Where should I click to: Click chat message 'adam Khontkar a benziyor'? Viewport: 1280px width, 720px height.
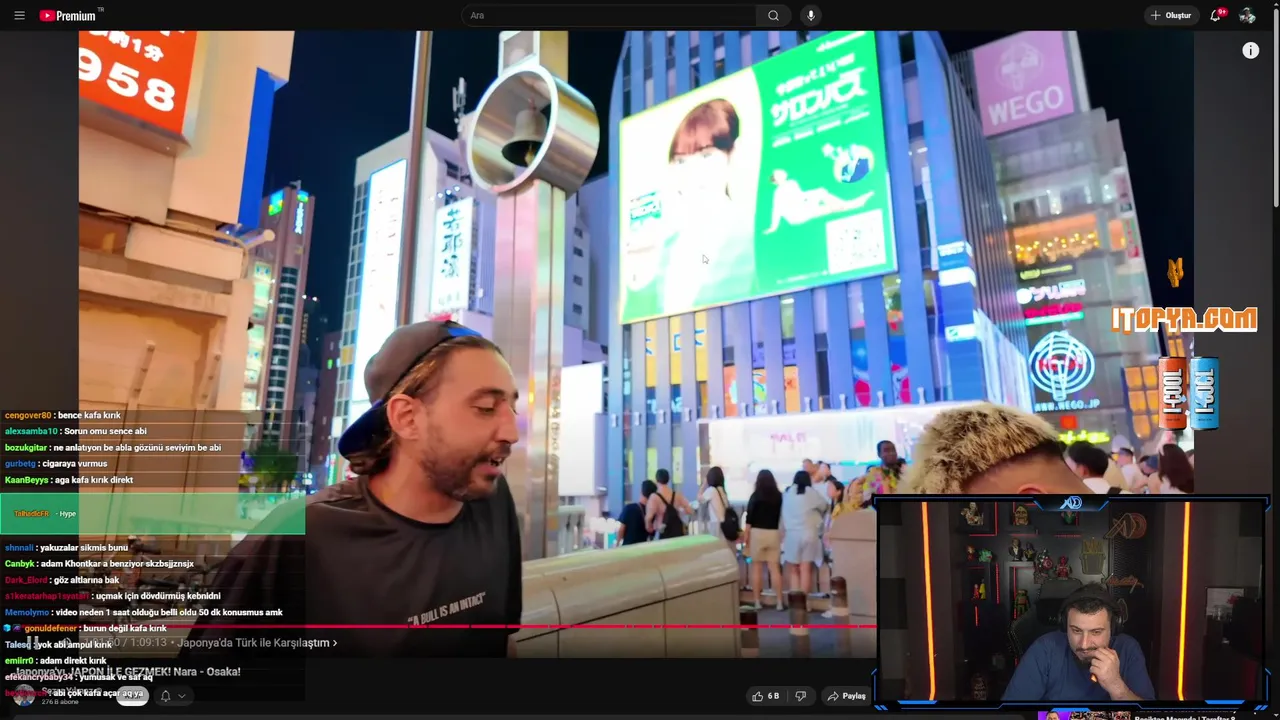pos(118,563)
